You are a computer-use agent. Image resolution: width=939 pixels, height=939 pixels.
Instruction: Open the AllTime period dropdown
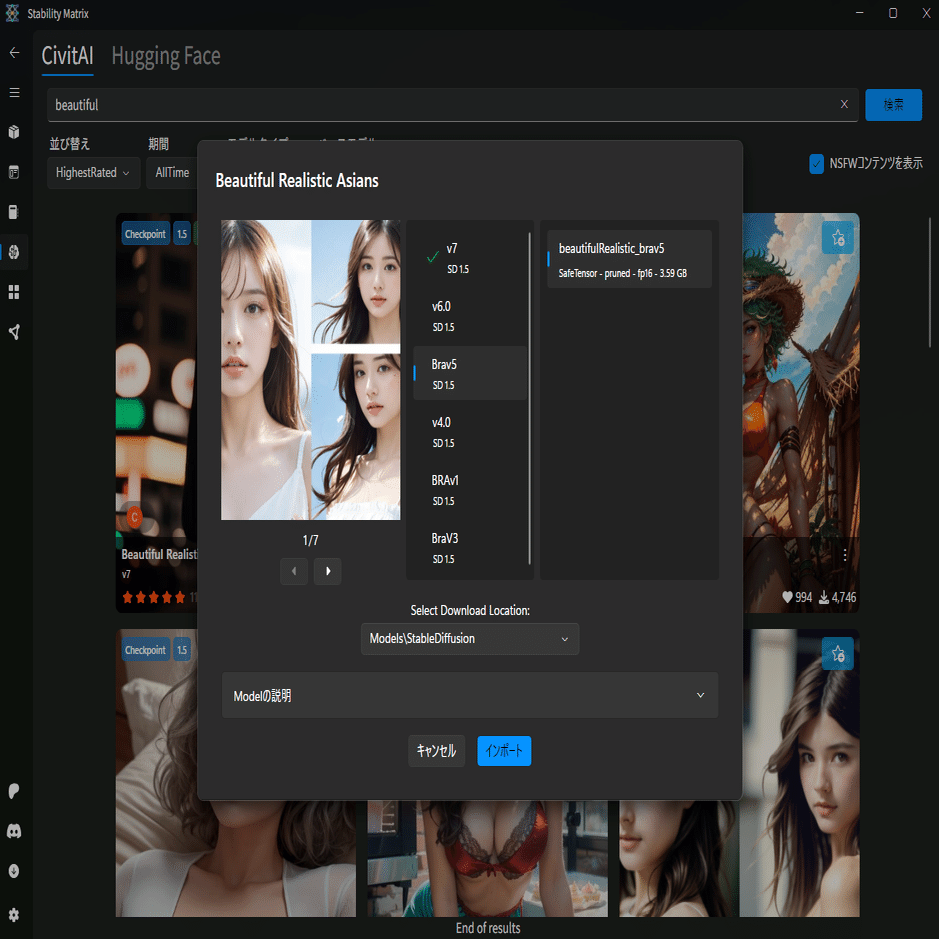coord(172,173)
